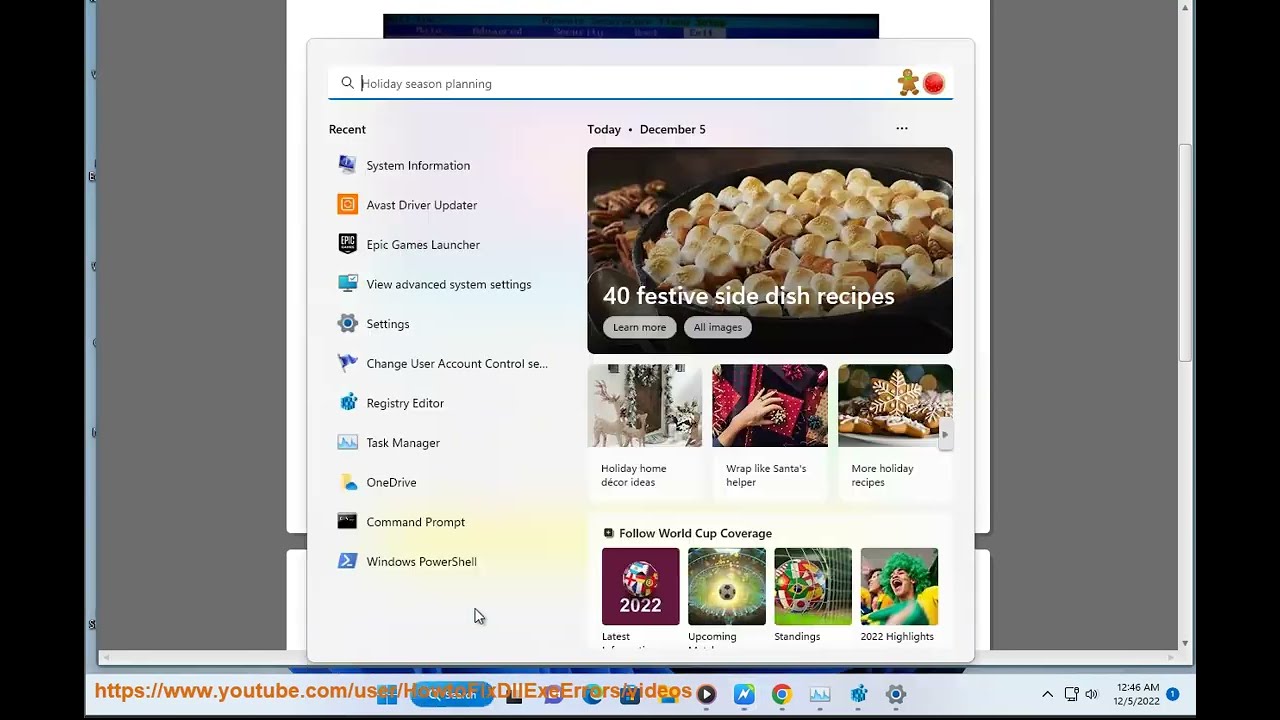Launch Avast Driver Updater
Image resolution: width=1280 pixels, height=720 pixels.
click(x=421, y=205)
